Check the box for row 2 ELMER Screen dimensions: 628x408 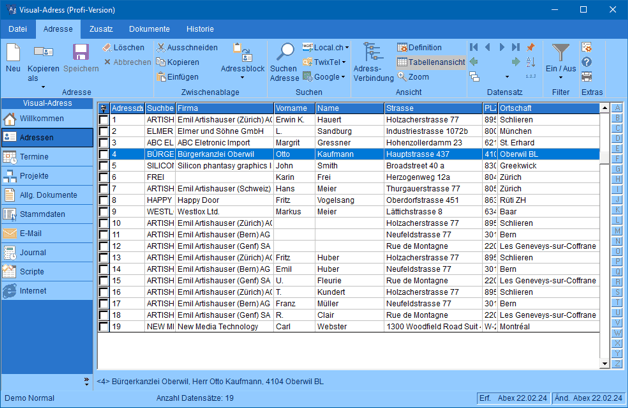(x=104, y=131)
